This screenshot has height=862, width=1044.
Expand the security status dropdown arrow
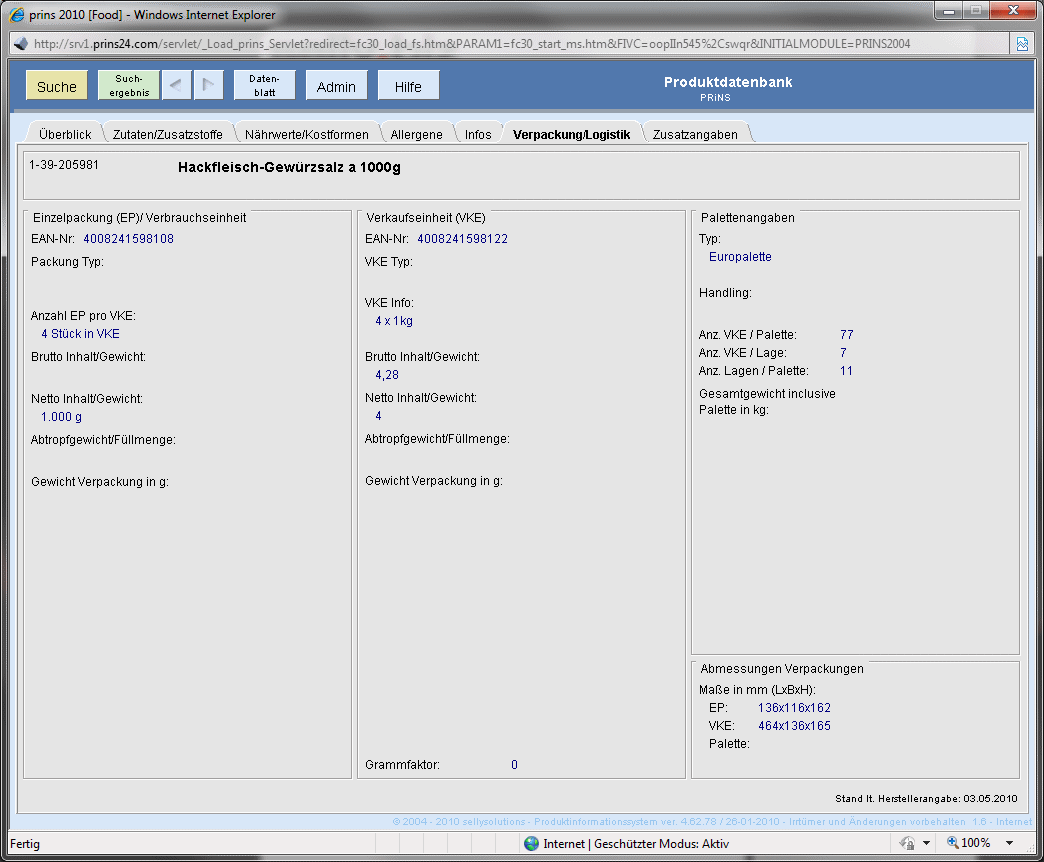pos(926,843)
